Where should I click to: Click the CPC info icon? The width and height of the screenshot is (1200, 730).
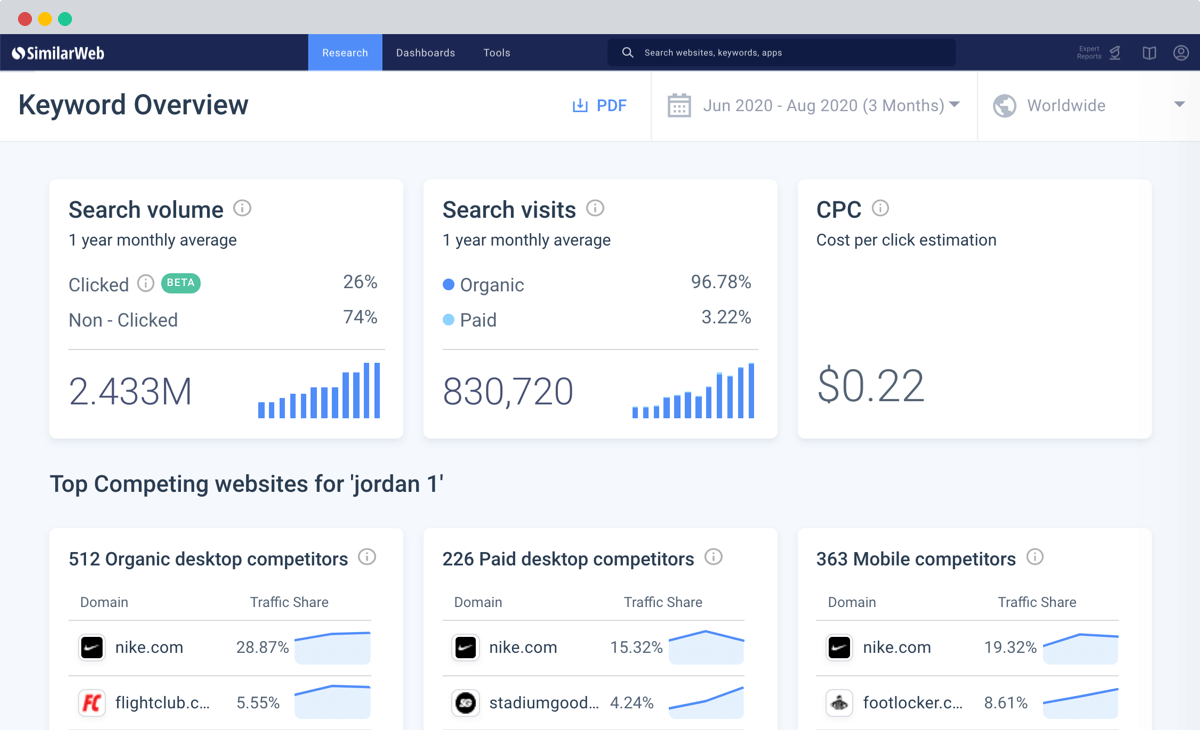click(x=880, y=208)
